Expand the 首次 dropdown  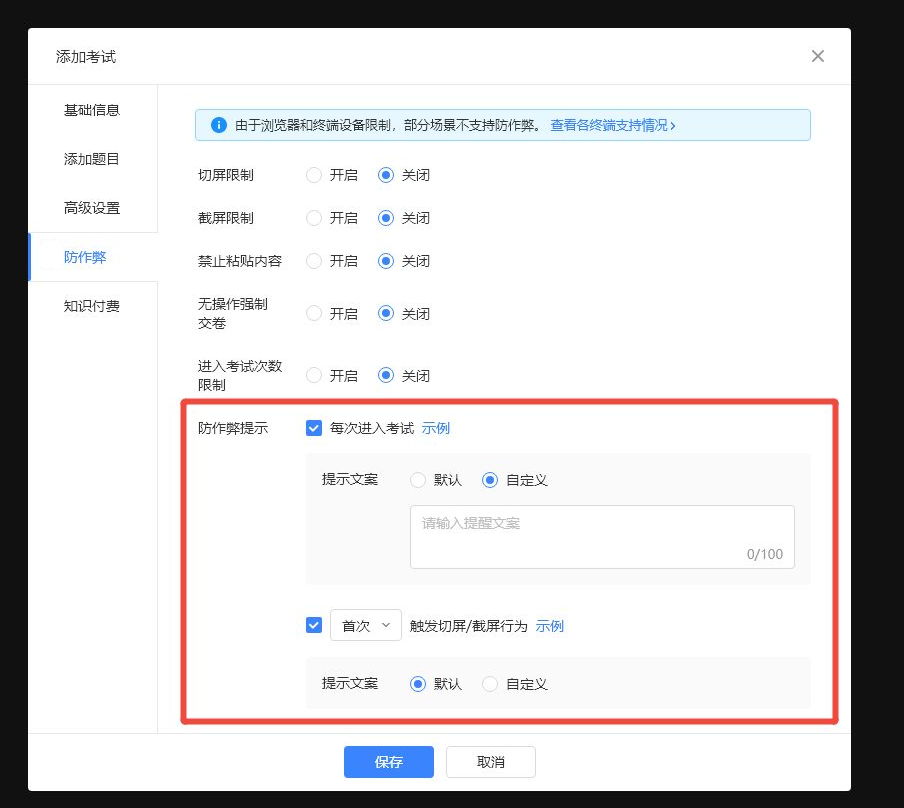[365, 625]
